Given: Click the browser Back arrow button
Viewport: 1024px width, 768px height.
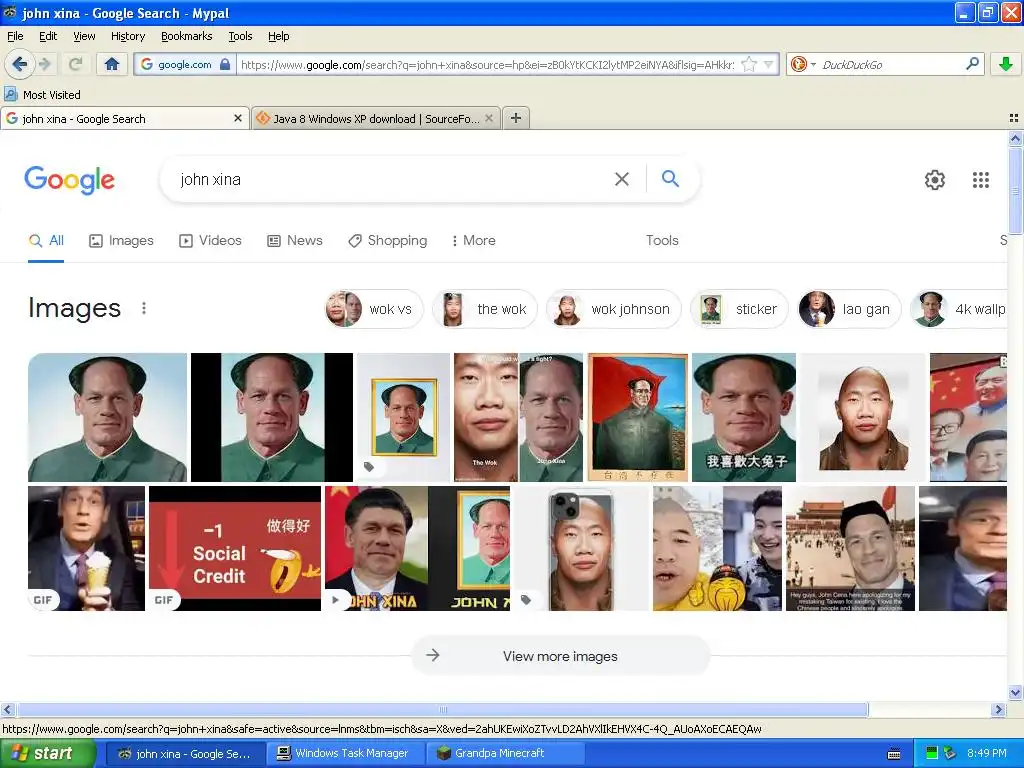Looking at the screenshot, I should coord(19,64).
